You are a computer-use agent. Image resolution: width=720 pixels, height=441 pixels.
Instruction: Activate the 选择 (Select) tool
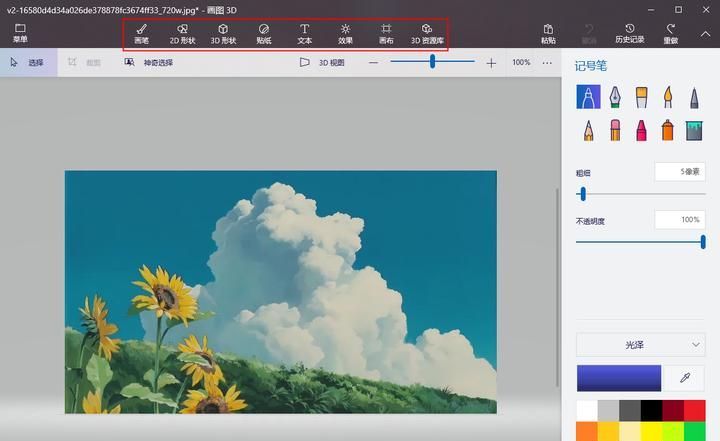(x=27, y=62)
